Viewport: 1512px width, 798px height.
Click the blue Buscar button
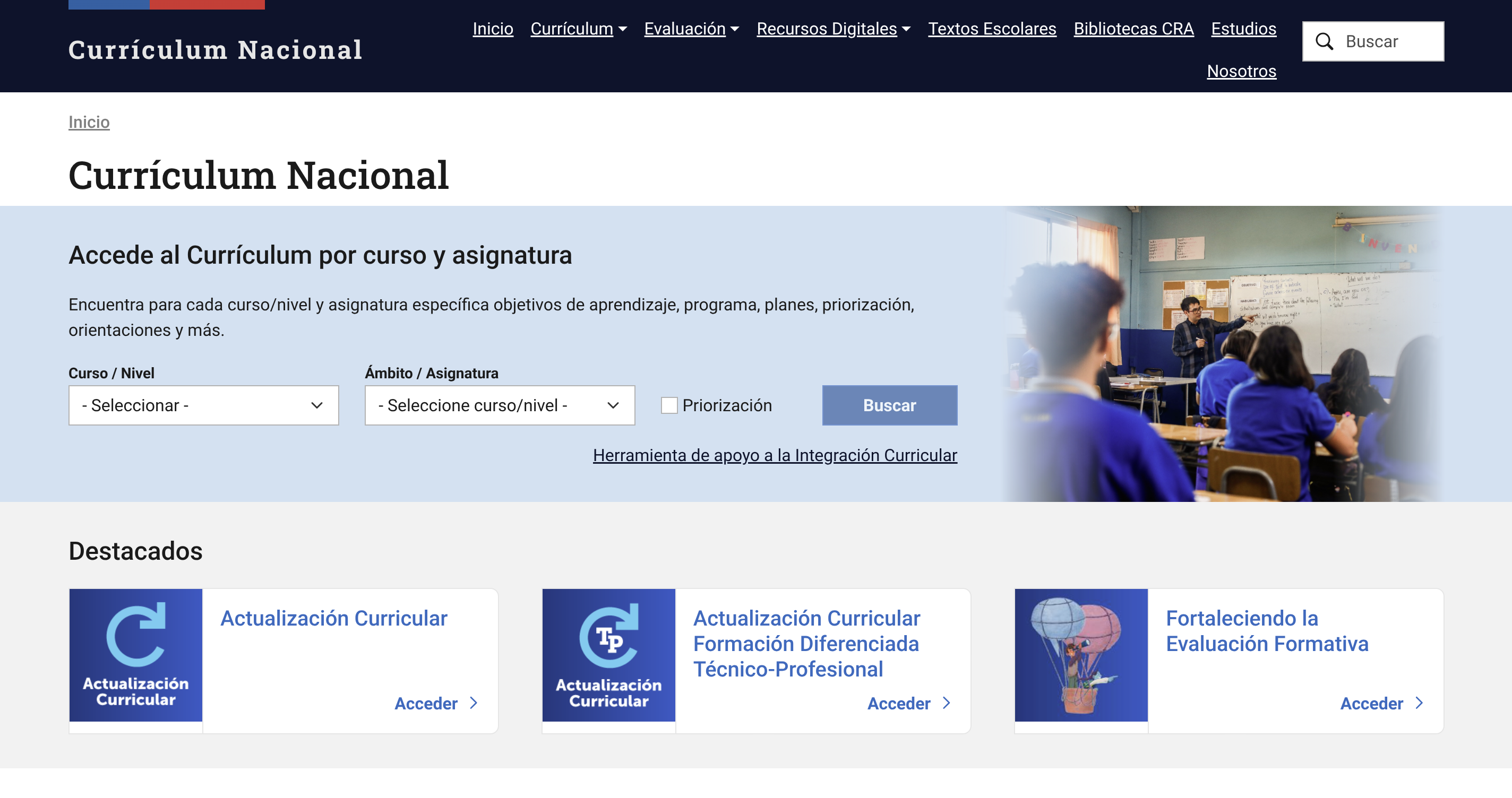[890, 405]
